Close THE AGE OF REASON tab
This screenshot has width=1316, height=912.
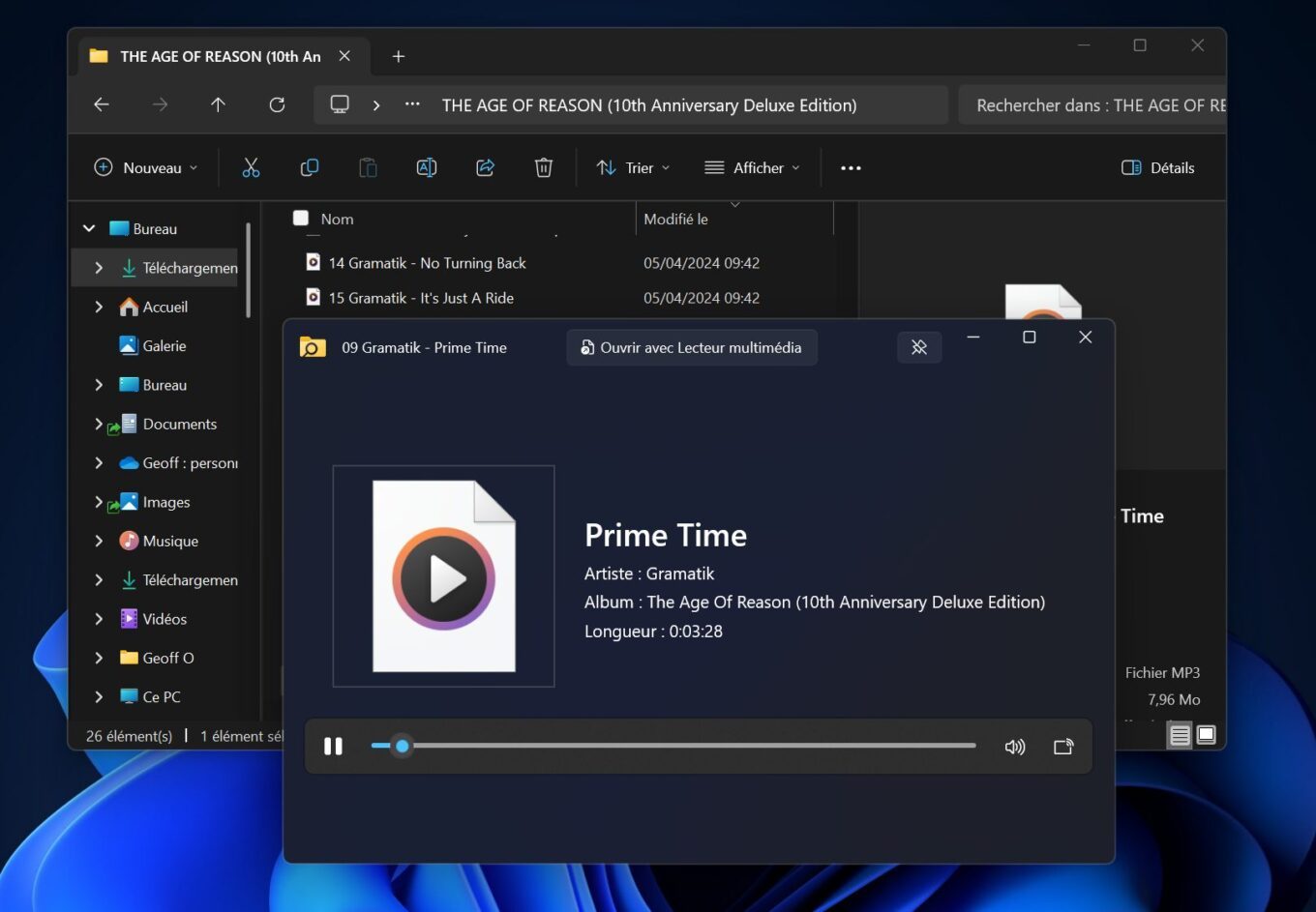(344, 56)
